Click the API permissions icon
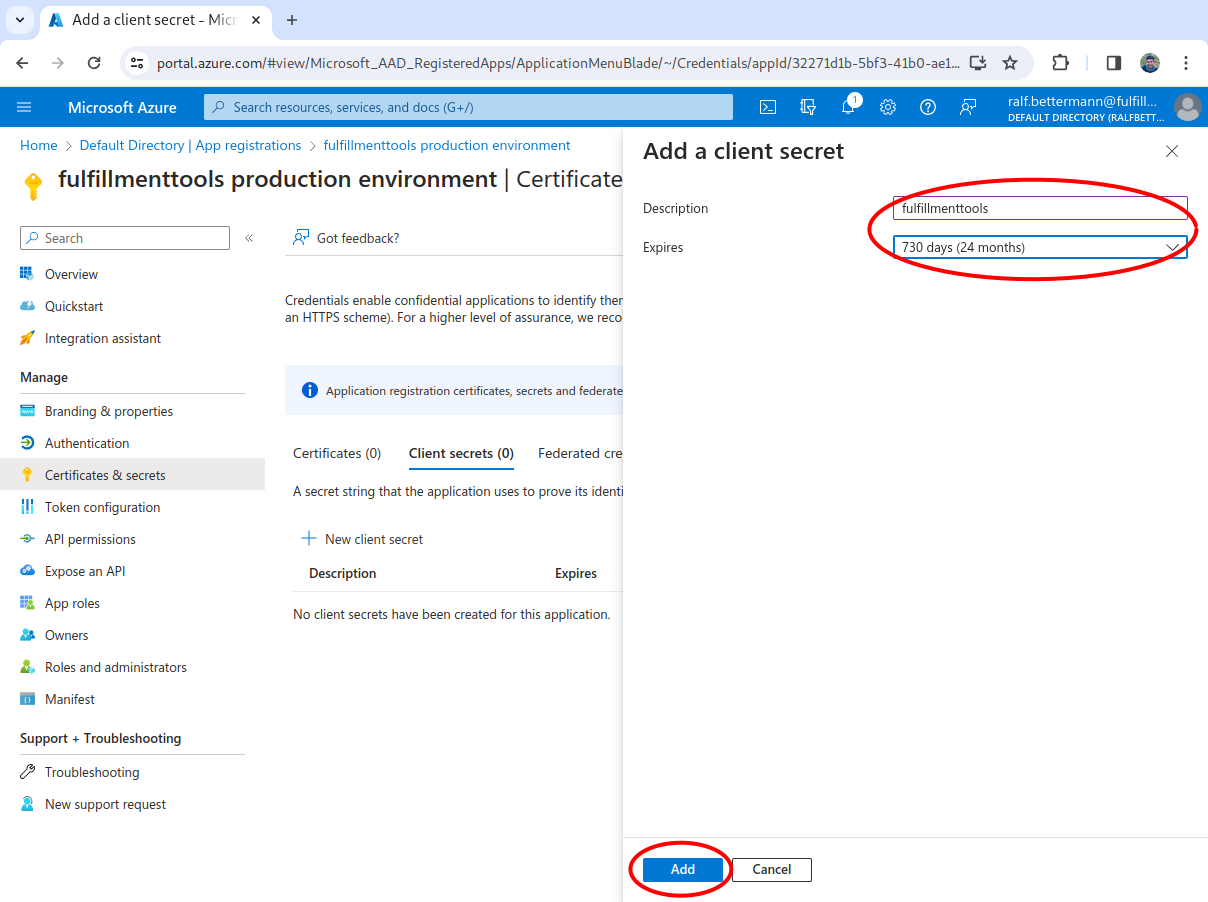 (27, 539)
